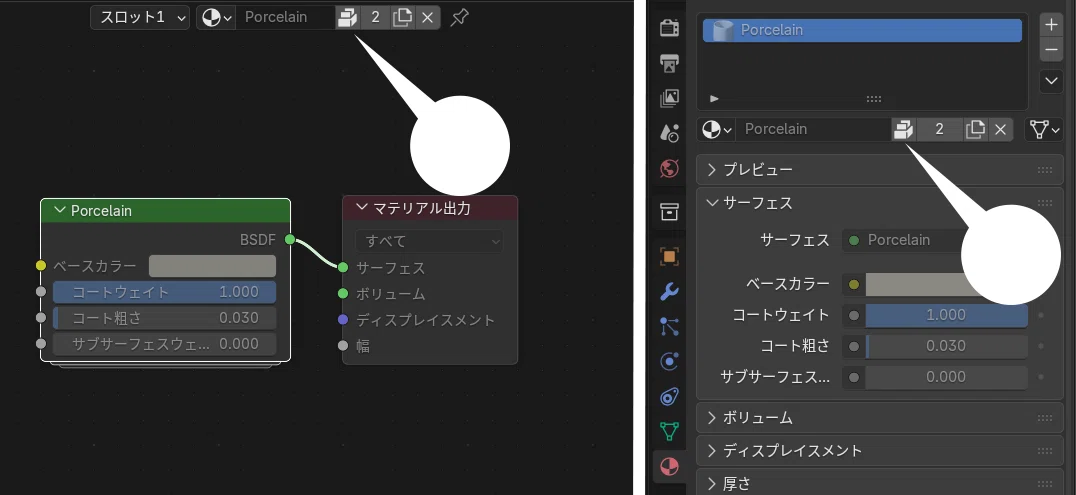Click yellow ベースカラー socket on Porcelain node

pyautogui.click(x=41, y=266)
